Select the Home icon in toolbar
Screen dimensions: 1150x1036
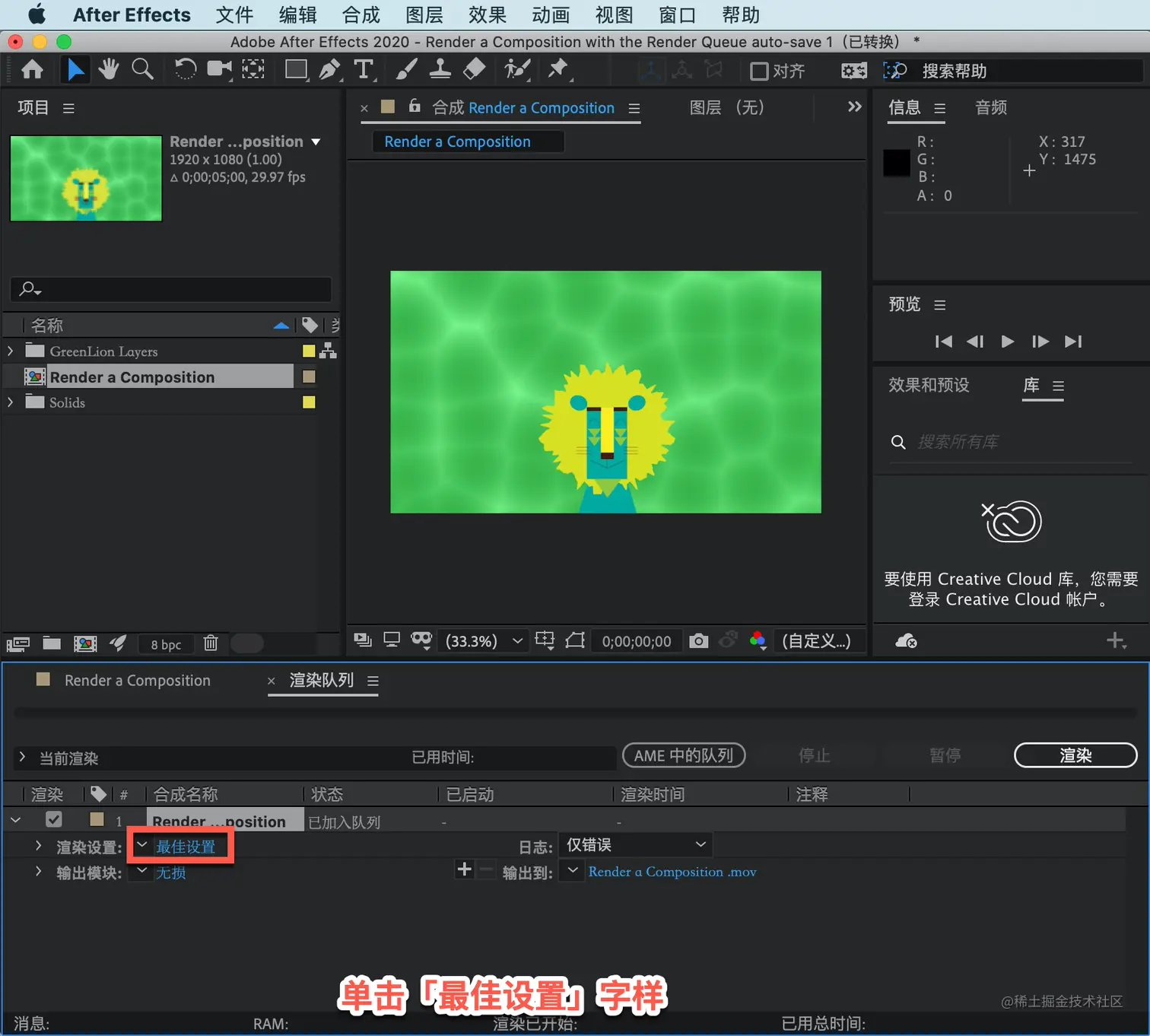[32, 70]
